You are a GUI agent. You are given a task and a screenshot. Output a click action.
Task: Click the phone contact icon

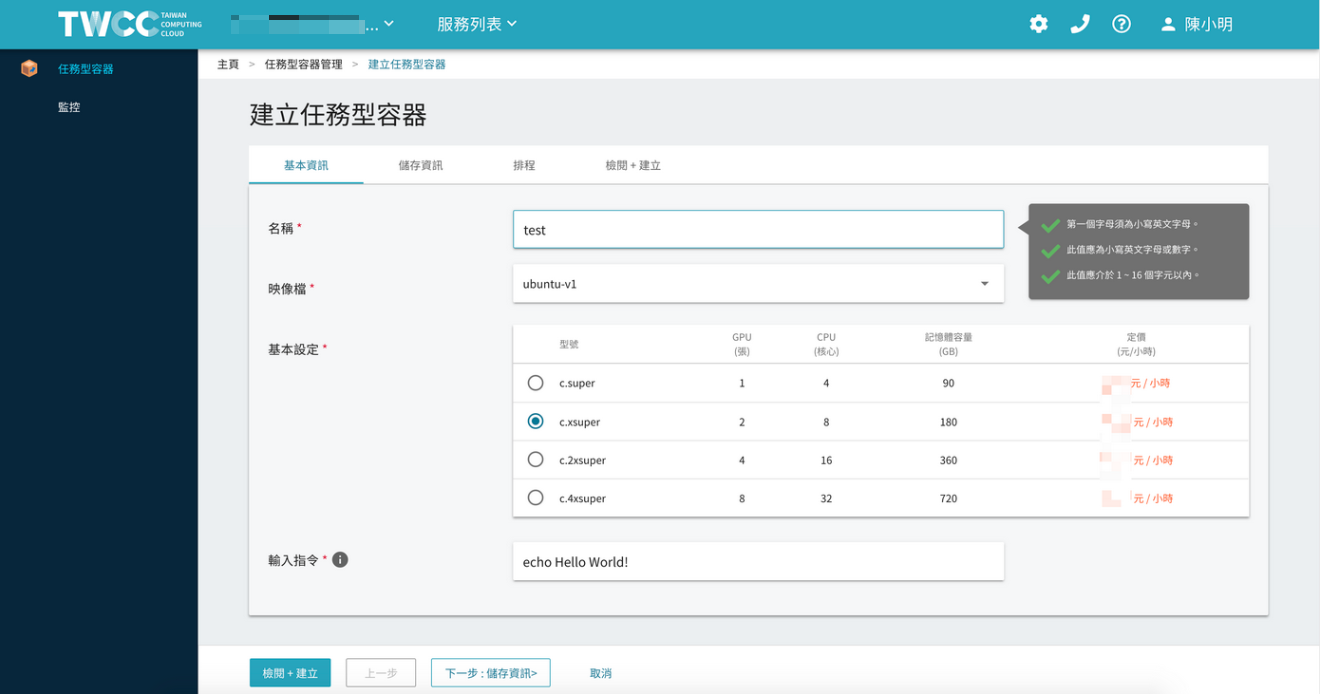[x=1080, y=24]
